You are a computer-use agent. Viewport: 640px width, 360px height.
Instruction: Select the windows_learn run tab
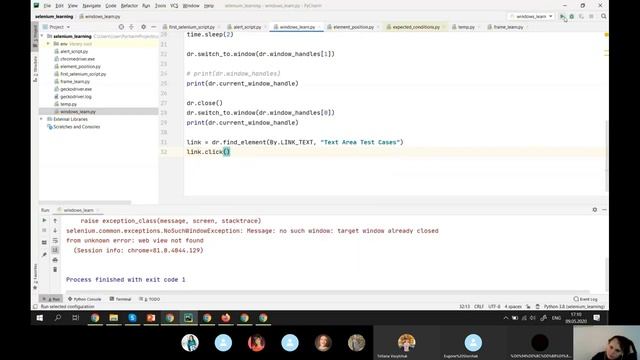[x=78, y=210]
